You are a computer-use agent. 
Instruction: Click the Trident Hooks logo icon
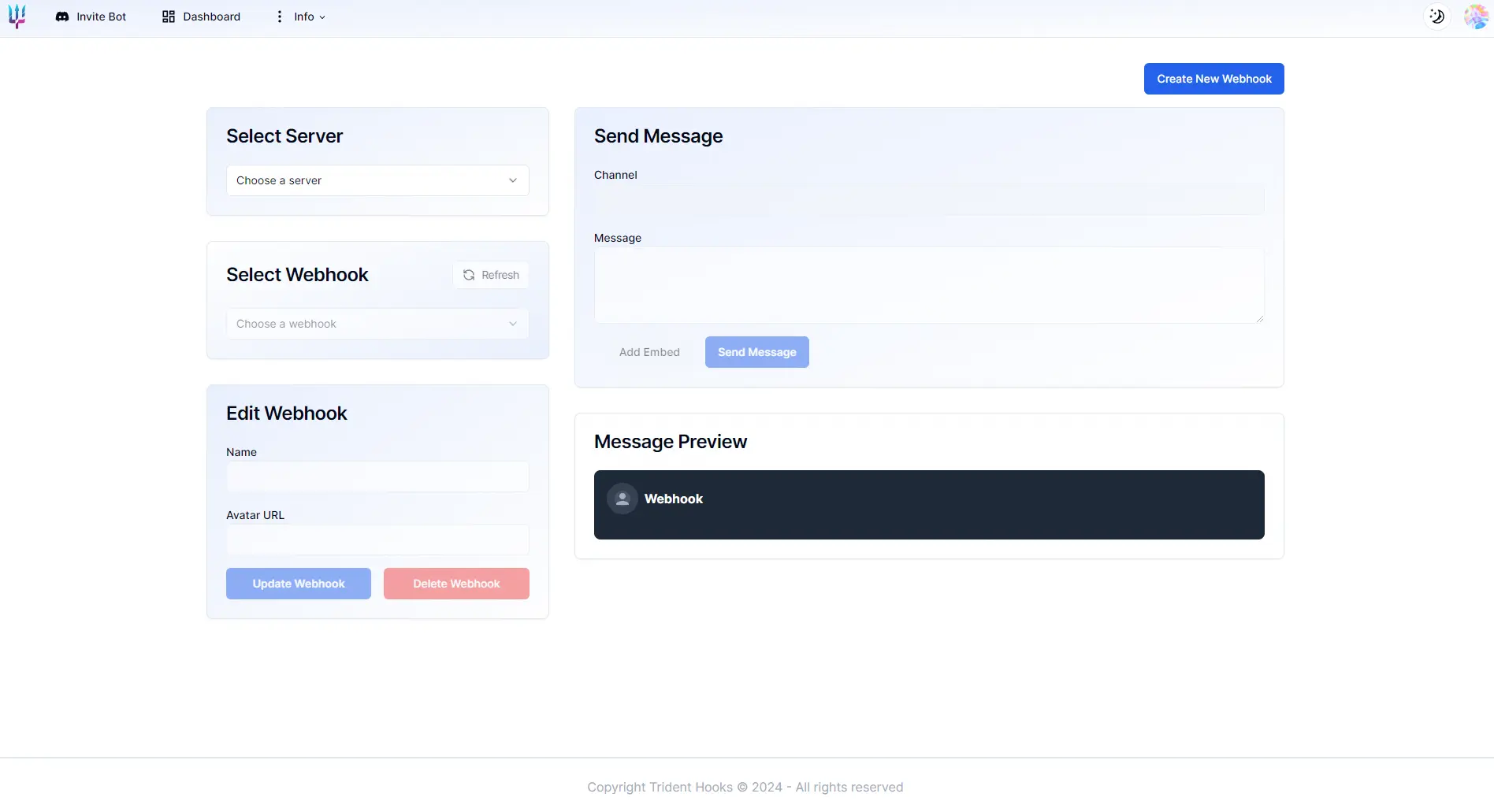tap(17, 17)
